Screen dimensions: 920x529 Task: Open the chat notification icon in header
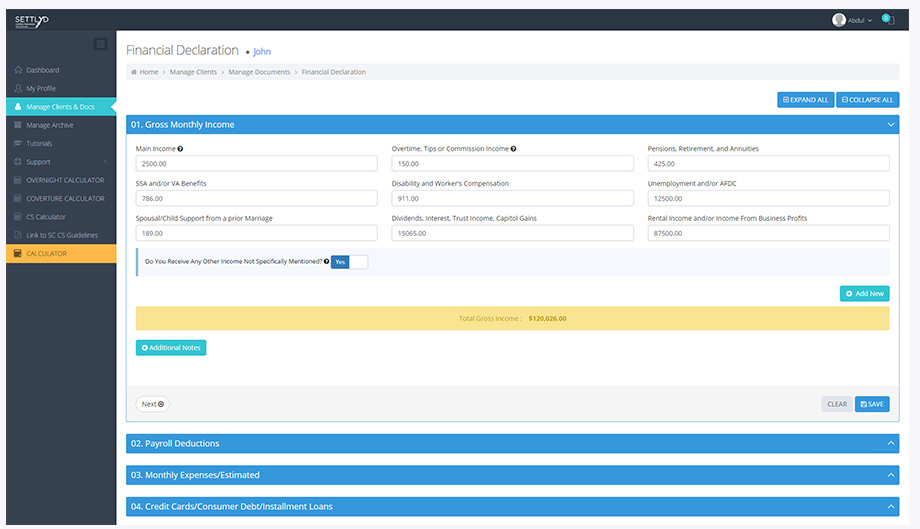coord(887,20)
